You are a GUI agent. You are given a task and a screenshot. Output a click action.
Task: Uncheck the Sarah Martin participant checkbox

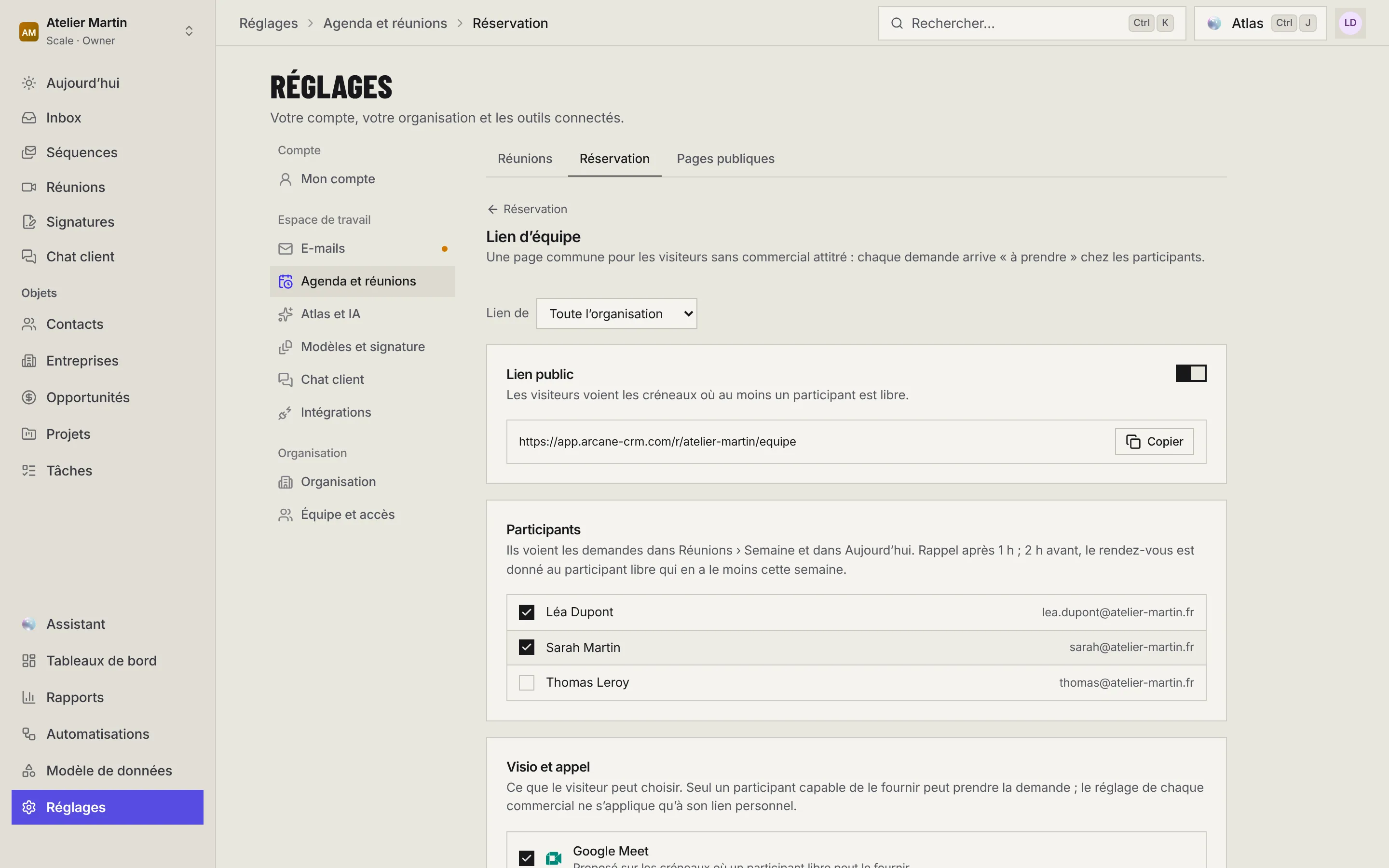pos(526,648)
